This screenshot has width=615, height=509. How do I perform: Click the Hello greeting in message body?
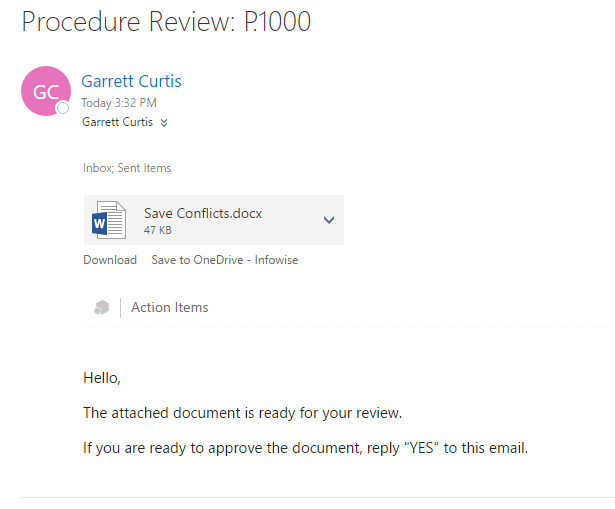pos(102,378)
